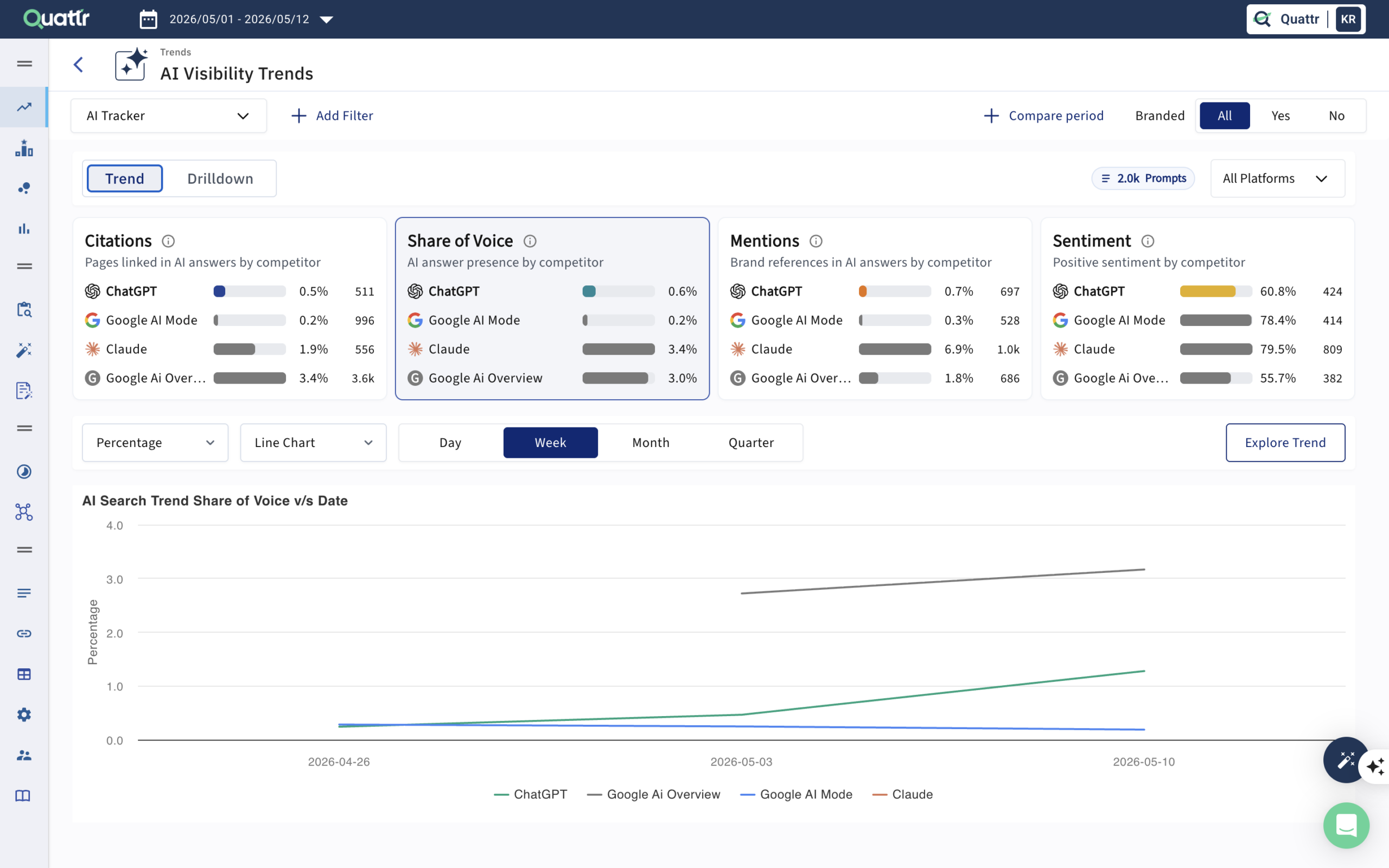Toggle Claude series in chart legend
Screen dimensions: 1389x868
tap(902, 794)
